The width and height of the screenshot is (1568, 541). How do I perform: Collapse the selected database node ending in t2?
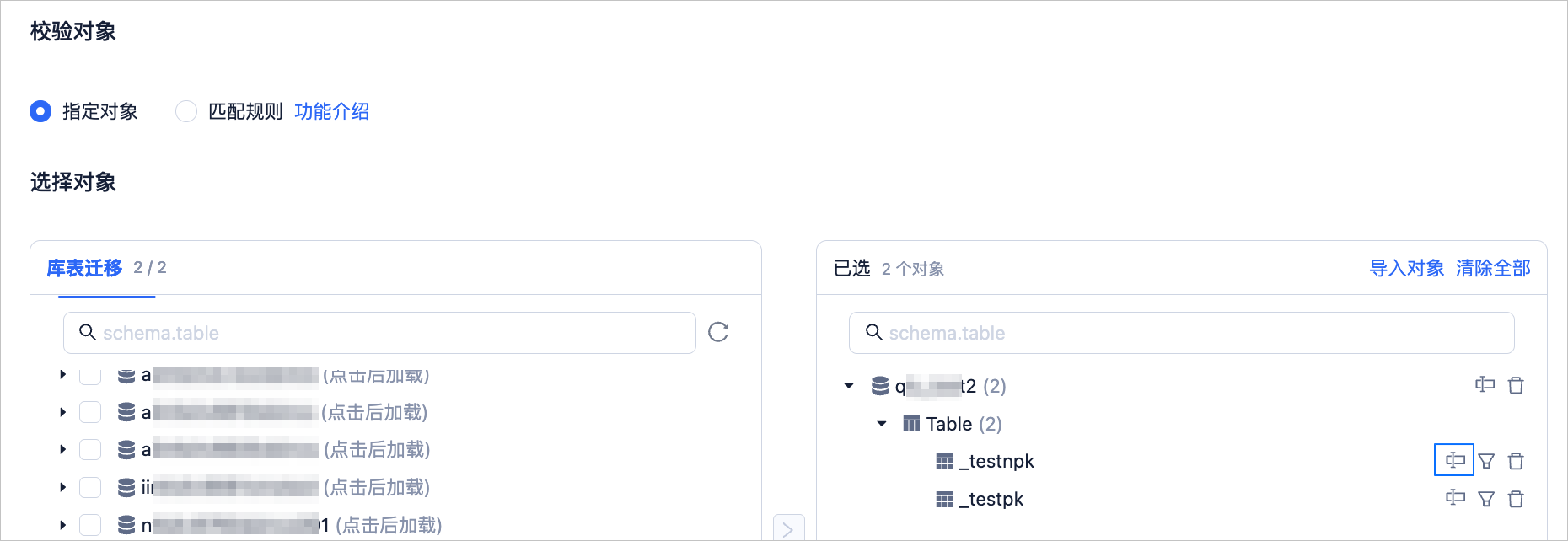(849, 386)
